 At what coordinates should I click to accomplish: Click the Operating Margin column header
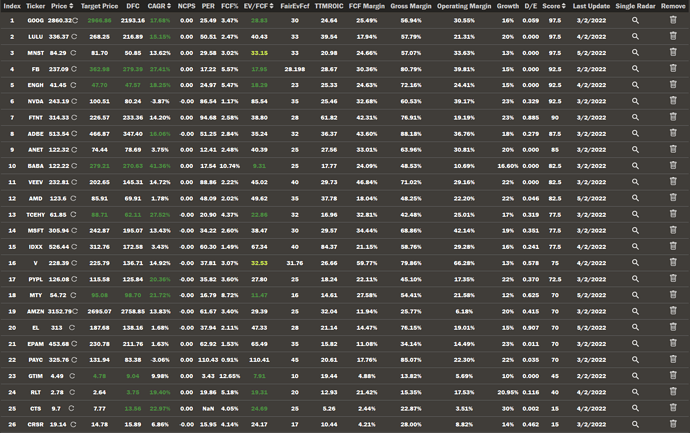click(464, 6)
